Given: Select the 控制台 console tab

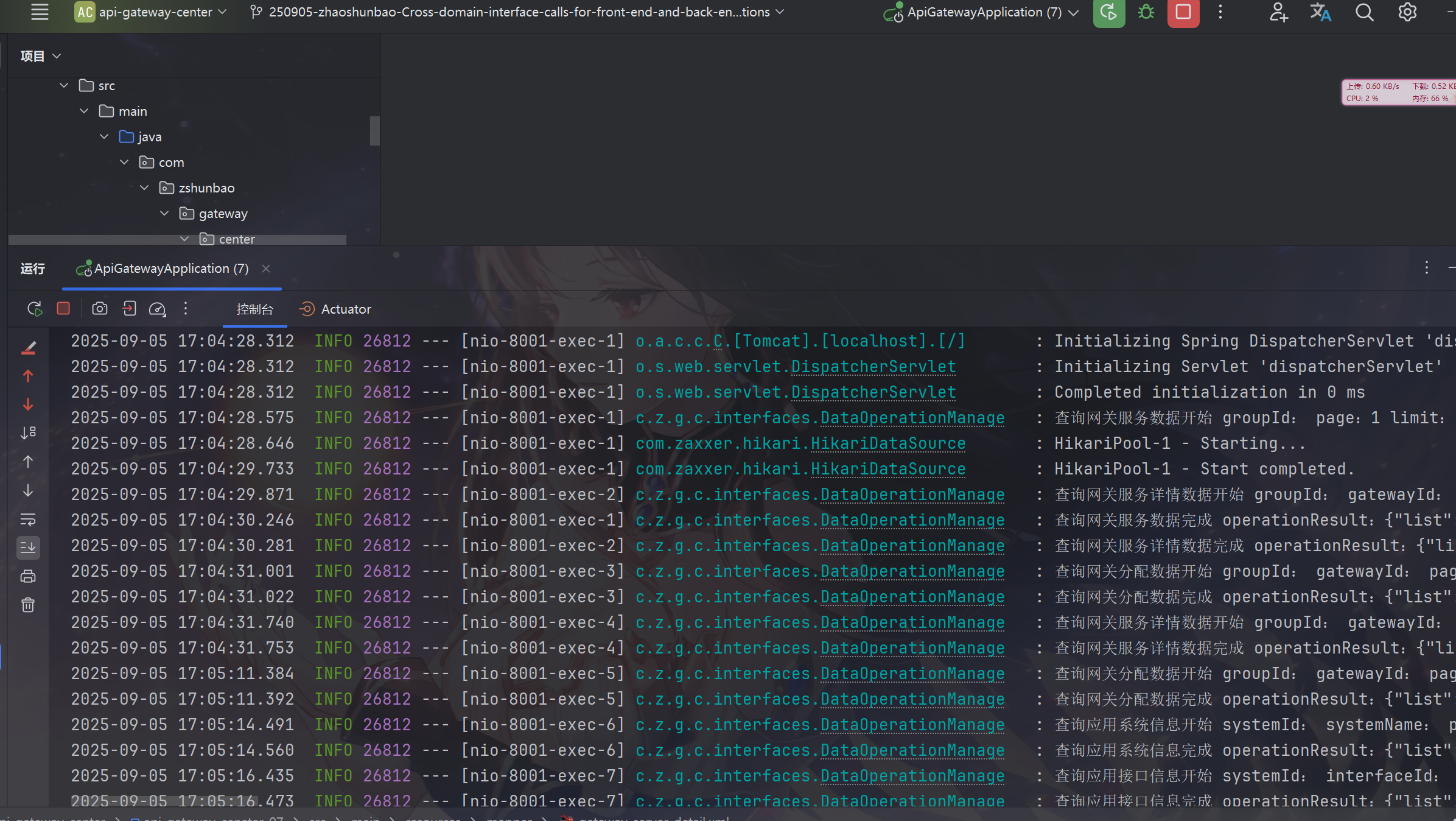Looking at the screenshot, I should (254, 309).
